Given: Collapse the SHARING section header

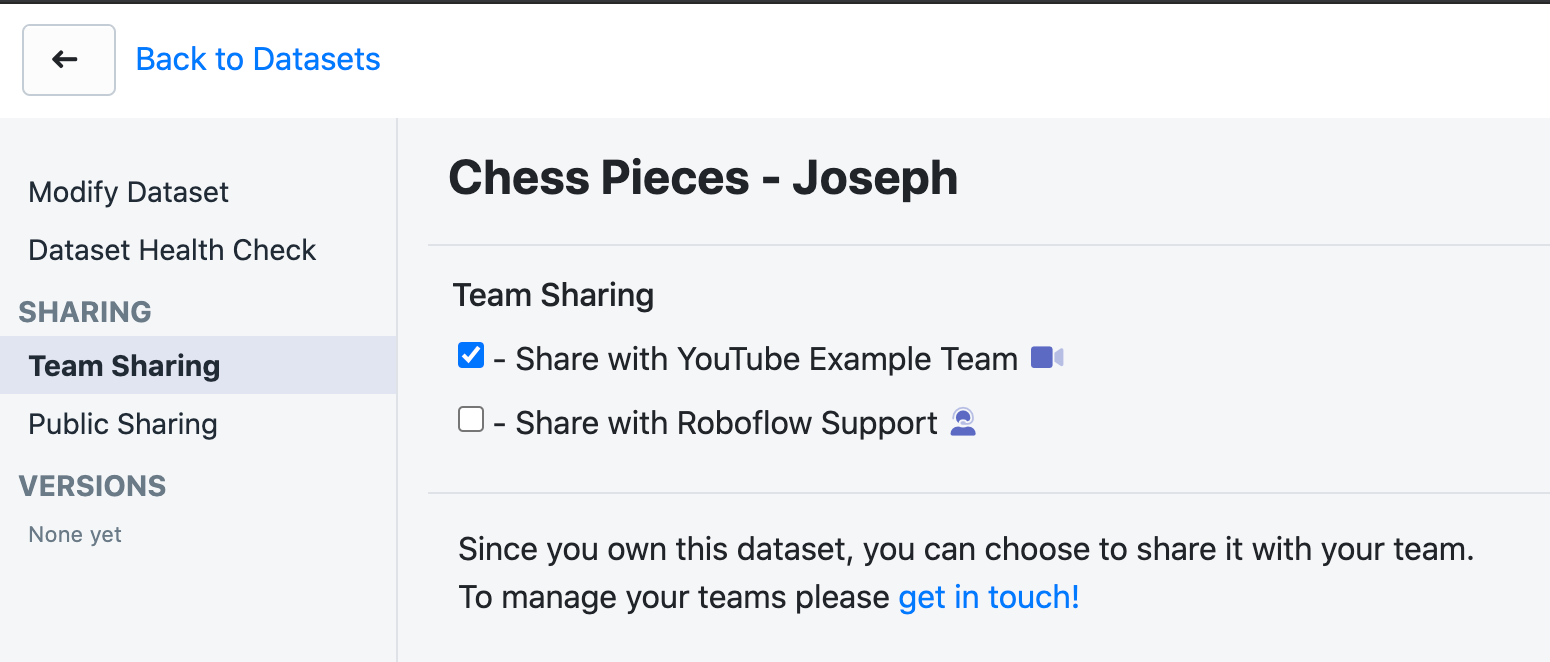Looking at the screenshot, I should (84, 312).
